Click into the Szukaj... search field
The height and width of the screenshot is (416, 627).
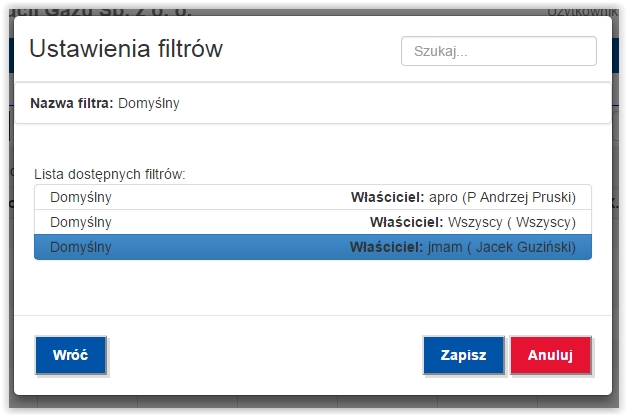click(x=499, y=51)
